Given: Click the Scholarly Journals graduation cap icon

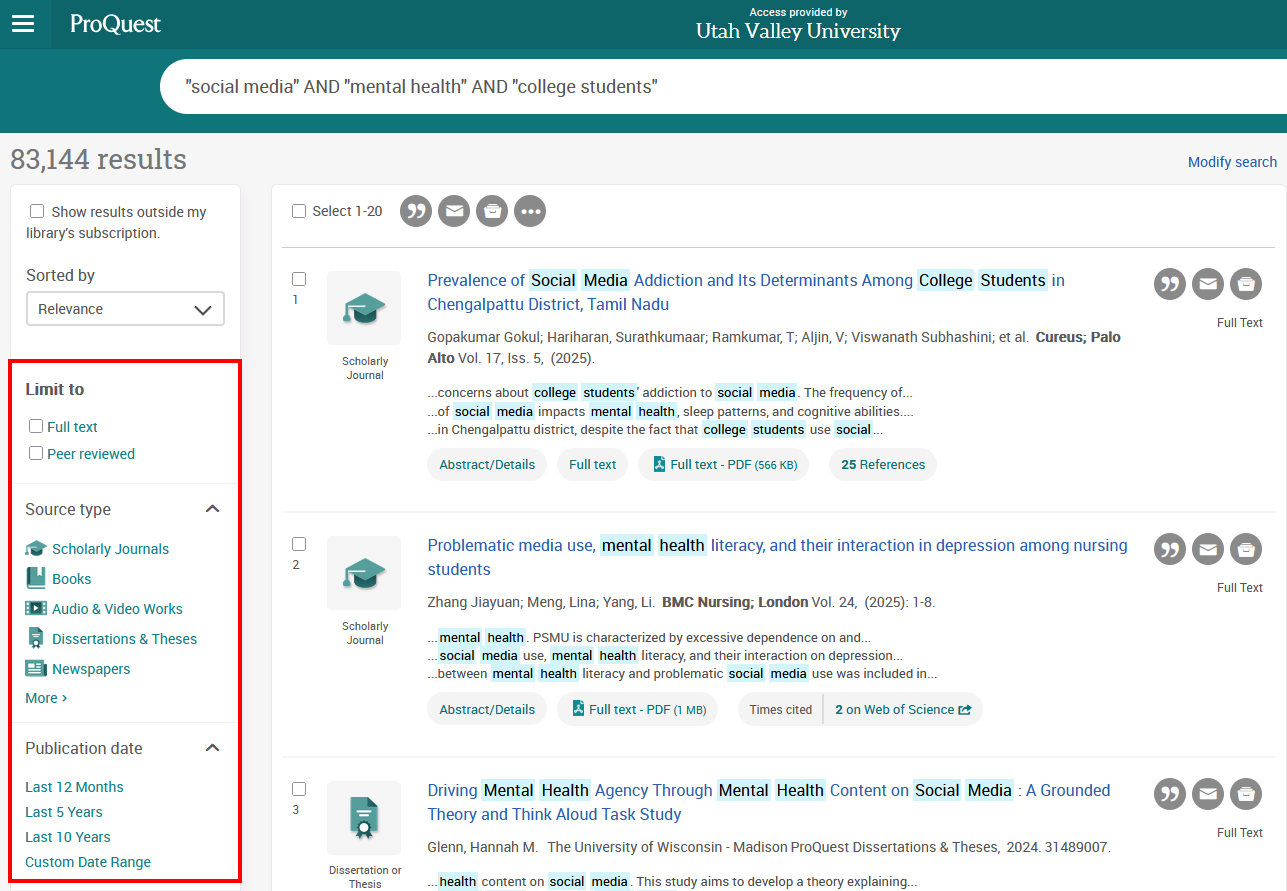Looking at the screenshot, I should [36, 548].
